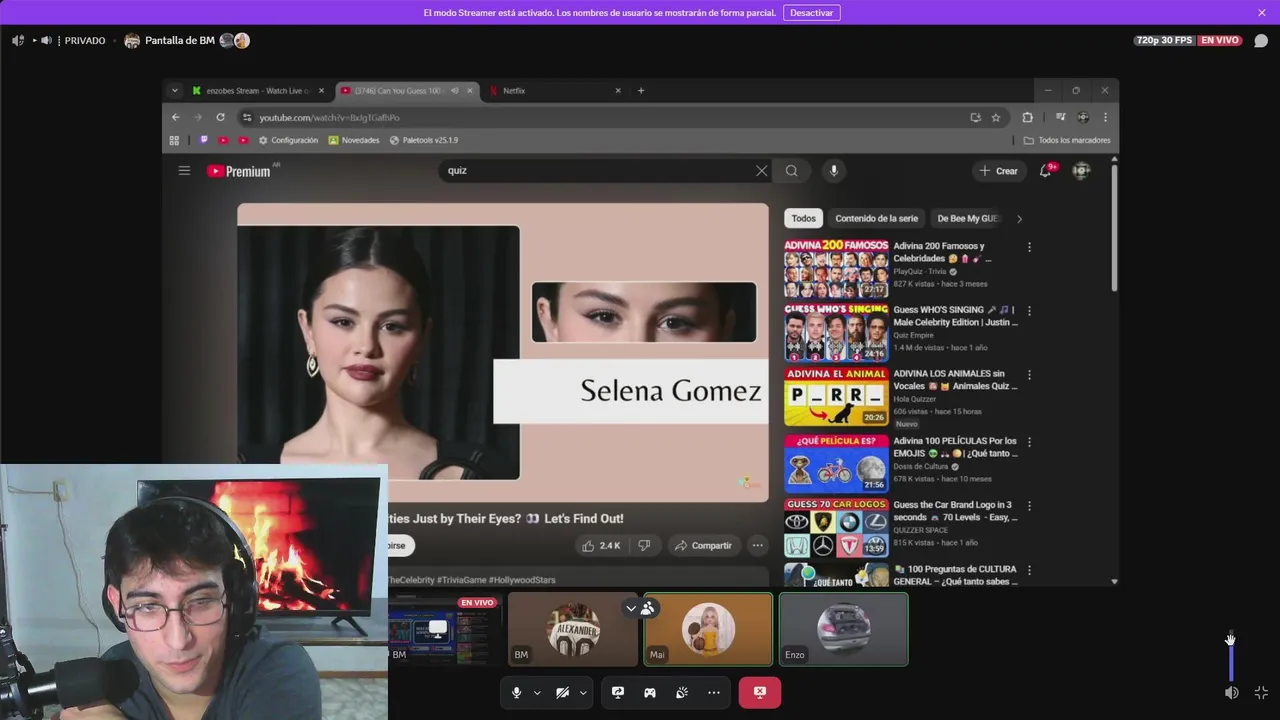1280x720 pixels.
Task: Like the video with thumbs up 2.4 K
Action: [602, 545]
